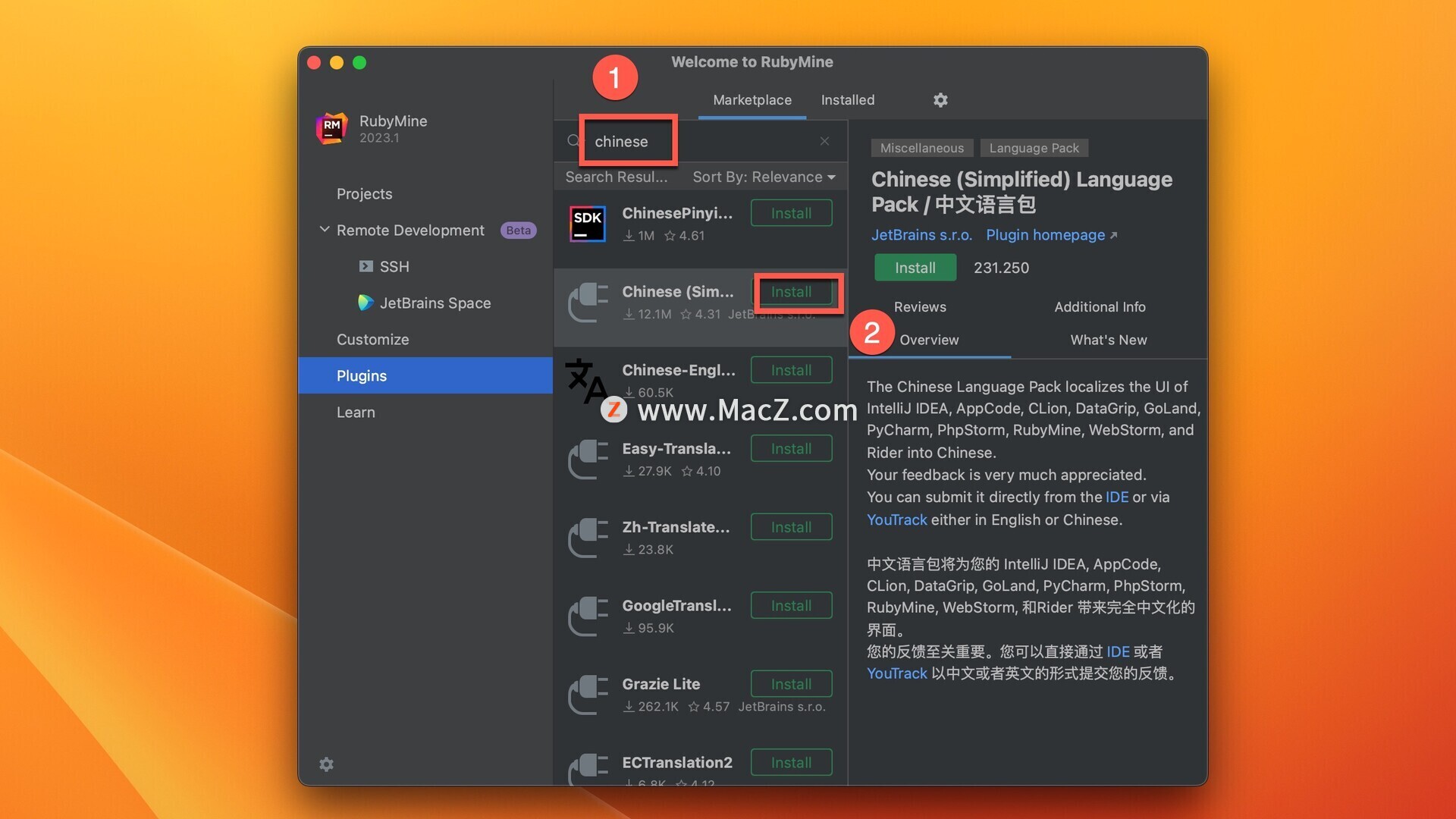This screenshot has width=1456, height=819.
Task: Click the RubyMine logo icon
Action: tap(332, 128)
